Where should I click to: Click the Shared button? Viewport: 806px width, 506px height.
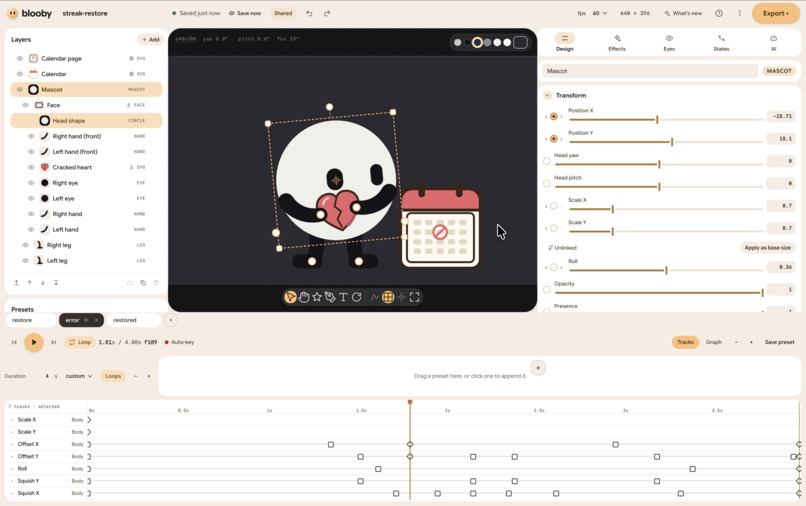tap(283, 13)
